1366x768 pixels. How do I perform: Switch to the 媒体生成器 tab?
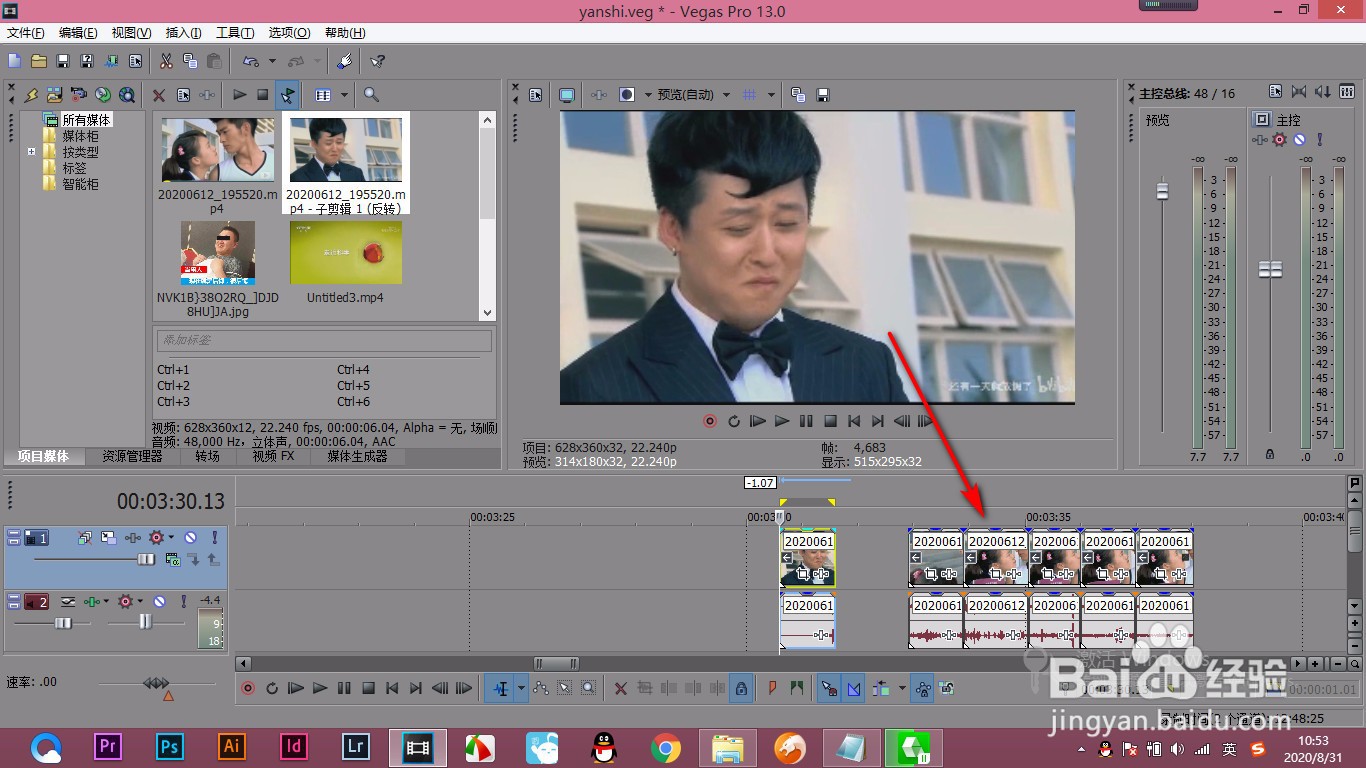point(357,456)
